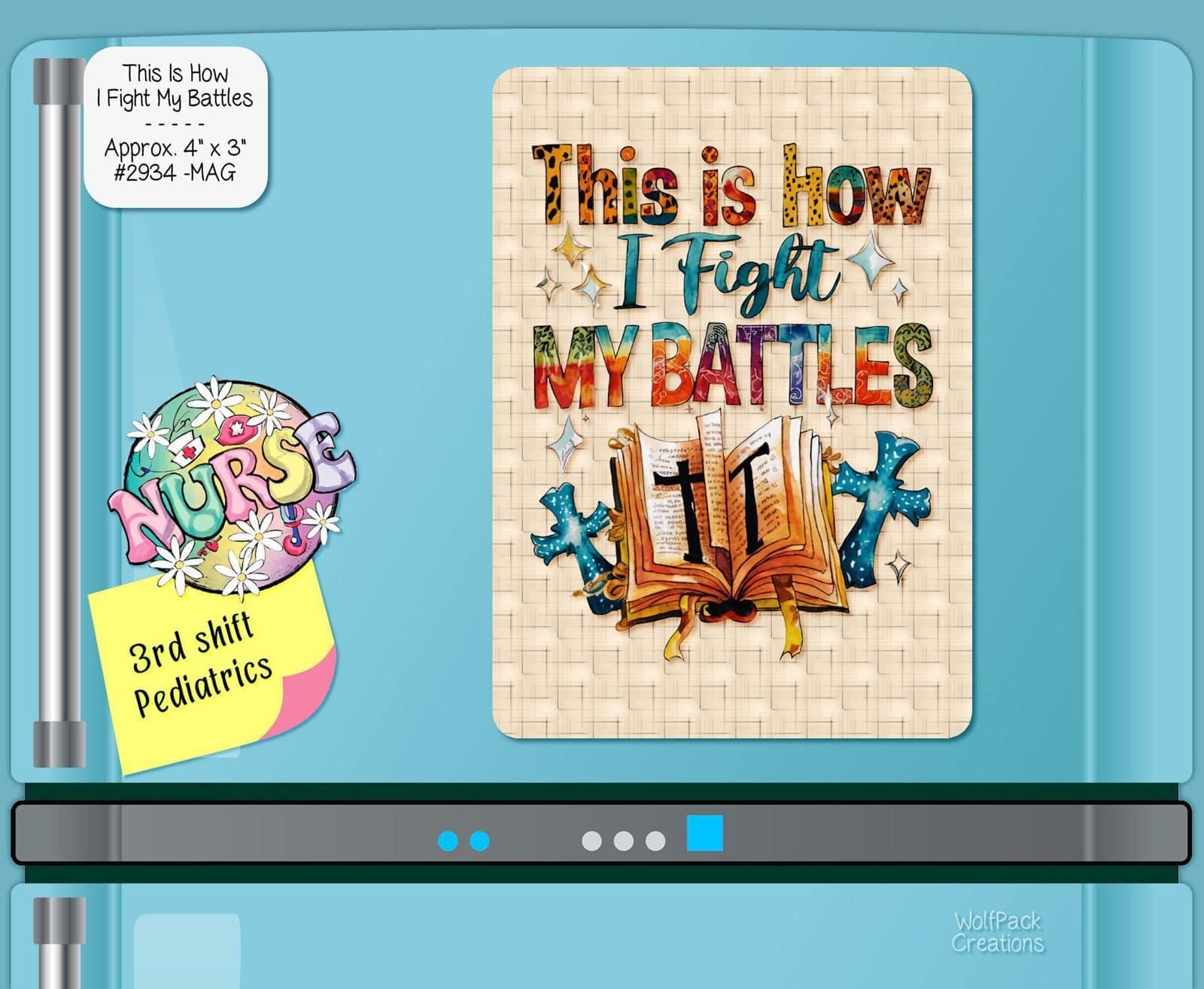Click the 'Approx. 4" x 3"' size text
1204x989 pixels.
(175, 148)
